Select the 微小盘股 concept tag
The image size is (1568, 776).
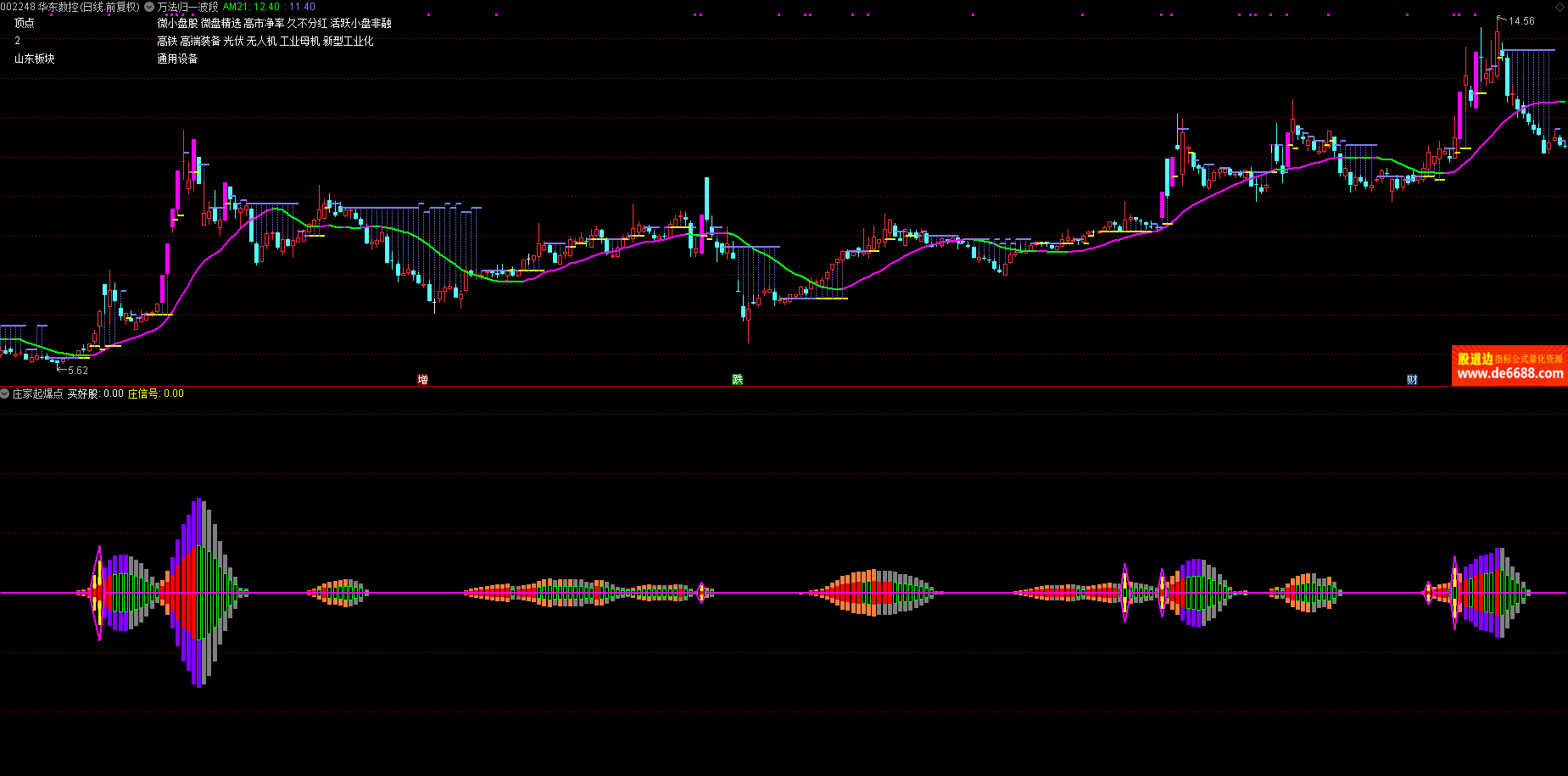(x=177, y=23)
